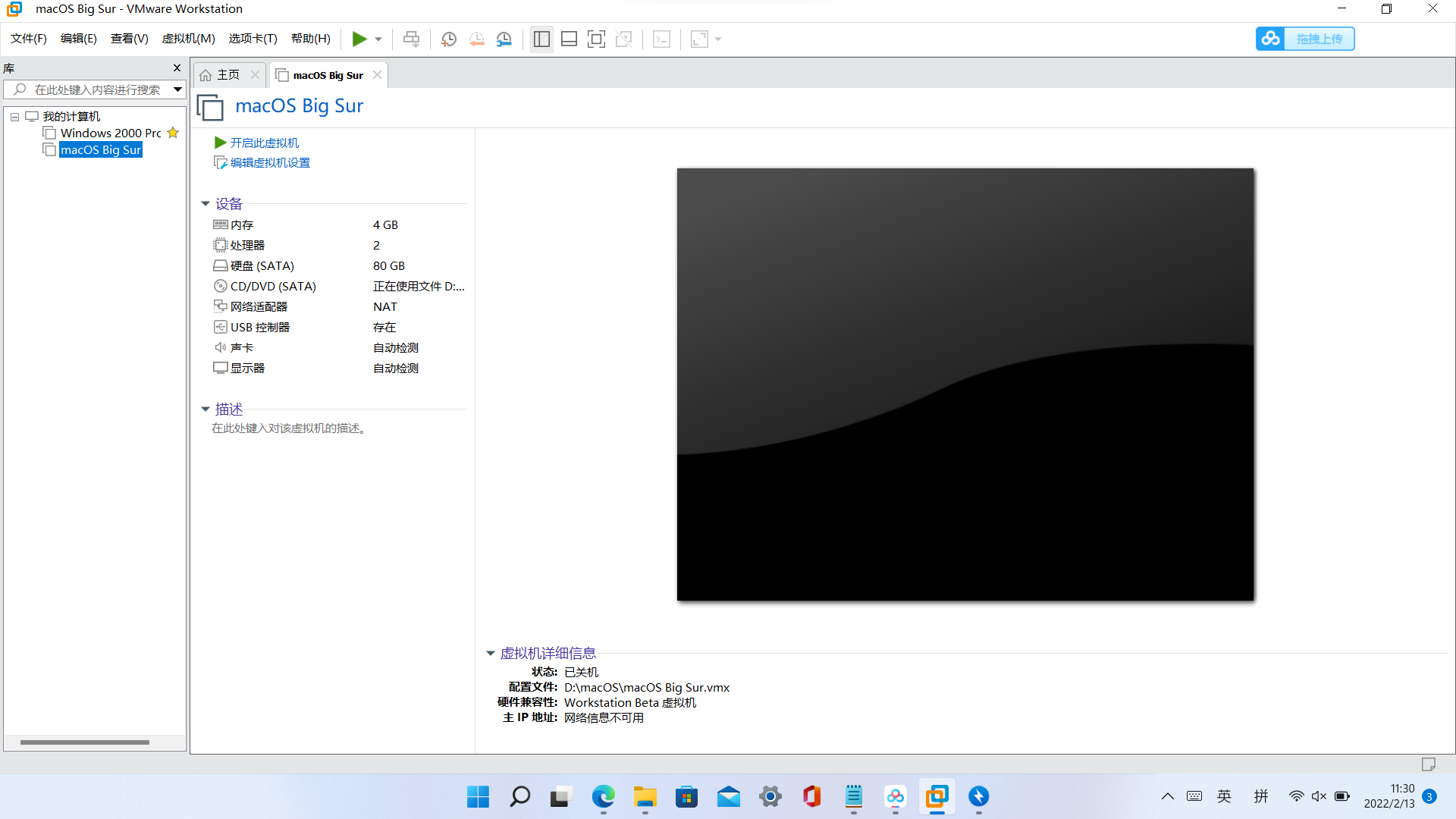Select the 网络适配器 NAT device entry
Image resolution: width=1456 pixels, height=819 pixels.
tap(258, 306)
